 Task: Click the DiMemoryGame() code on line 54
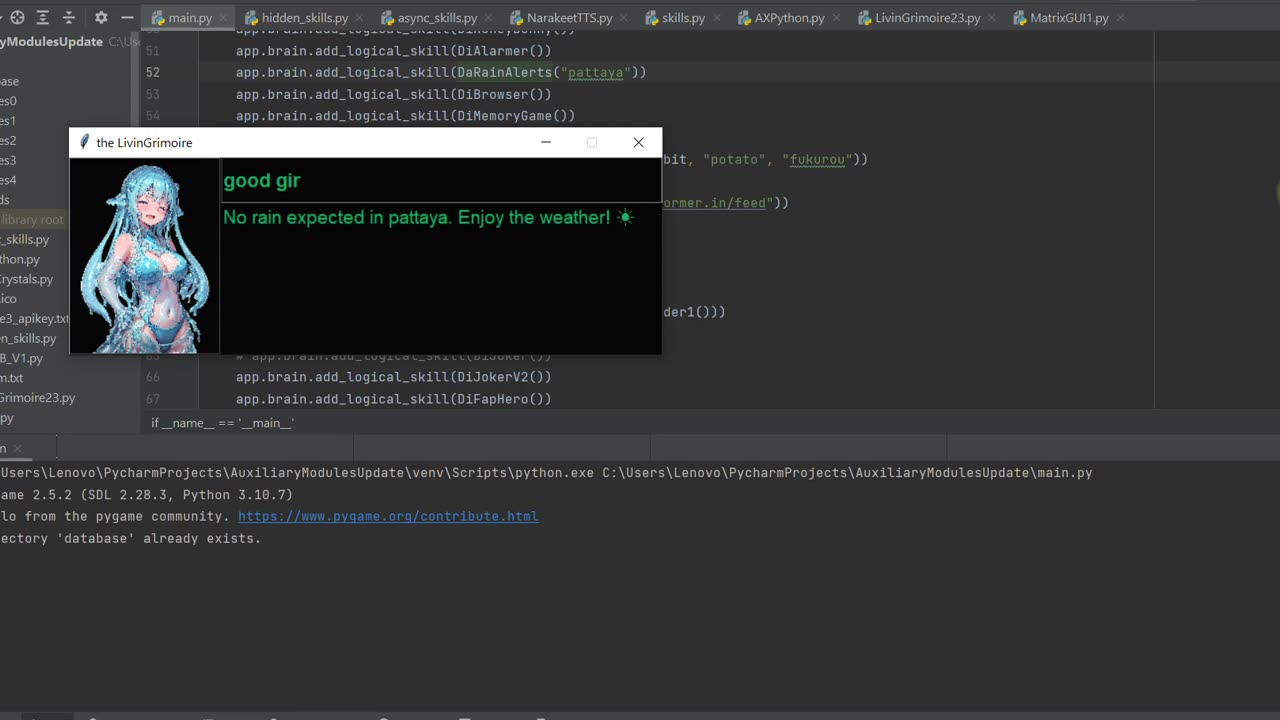(x=406, y=116)
